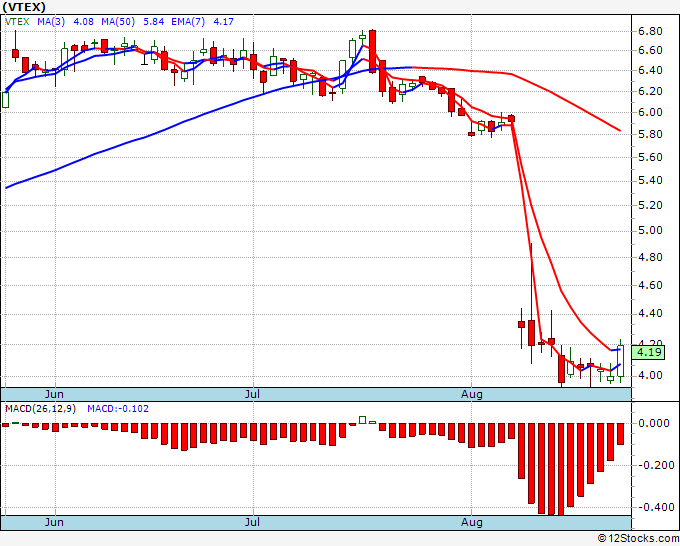Click the VTEX legend label

pos(17,21)
